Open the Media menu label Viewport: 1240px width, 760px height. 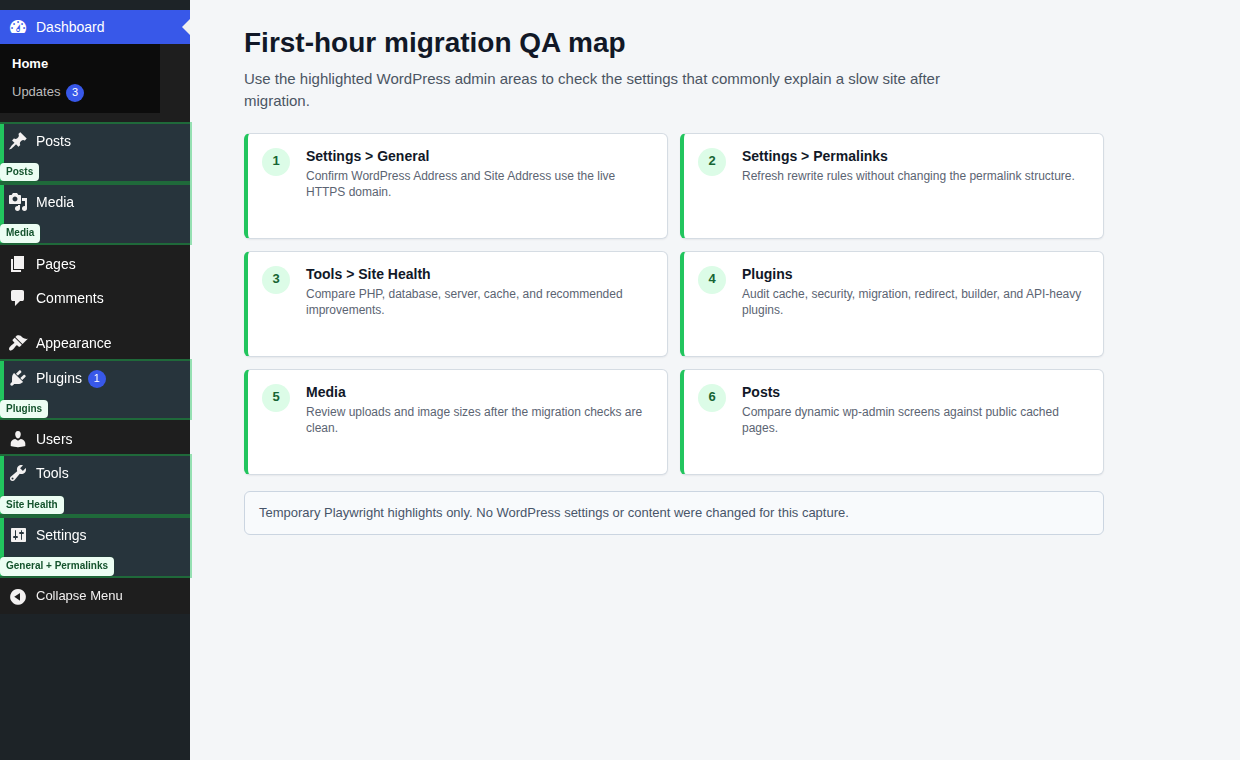55,202
